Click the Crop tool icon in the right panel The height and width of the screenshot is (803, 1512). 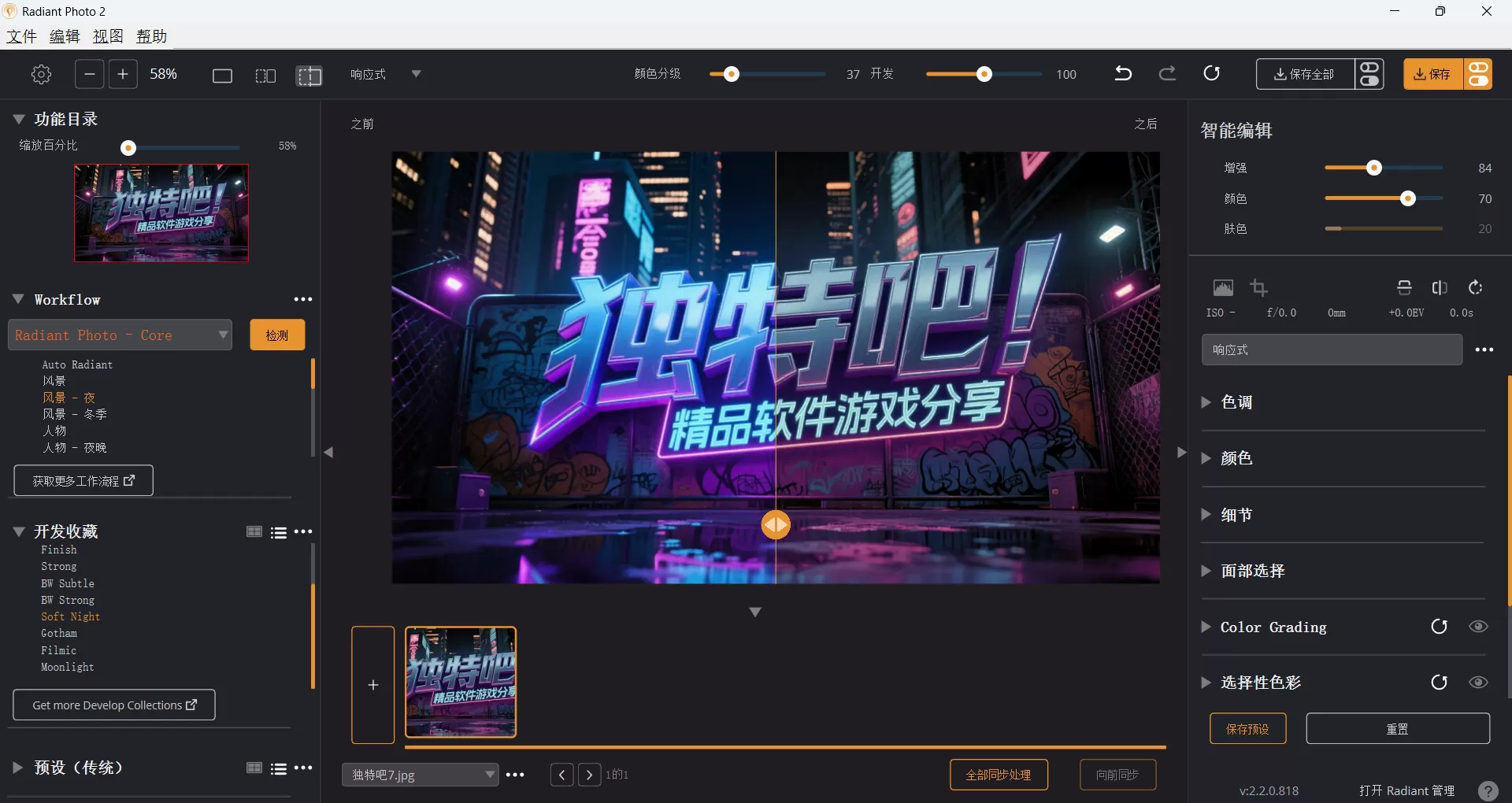pos(1259,288)
